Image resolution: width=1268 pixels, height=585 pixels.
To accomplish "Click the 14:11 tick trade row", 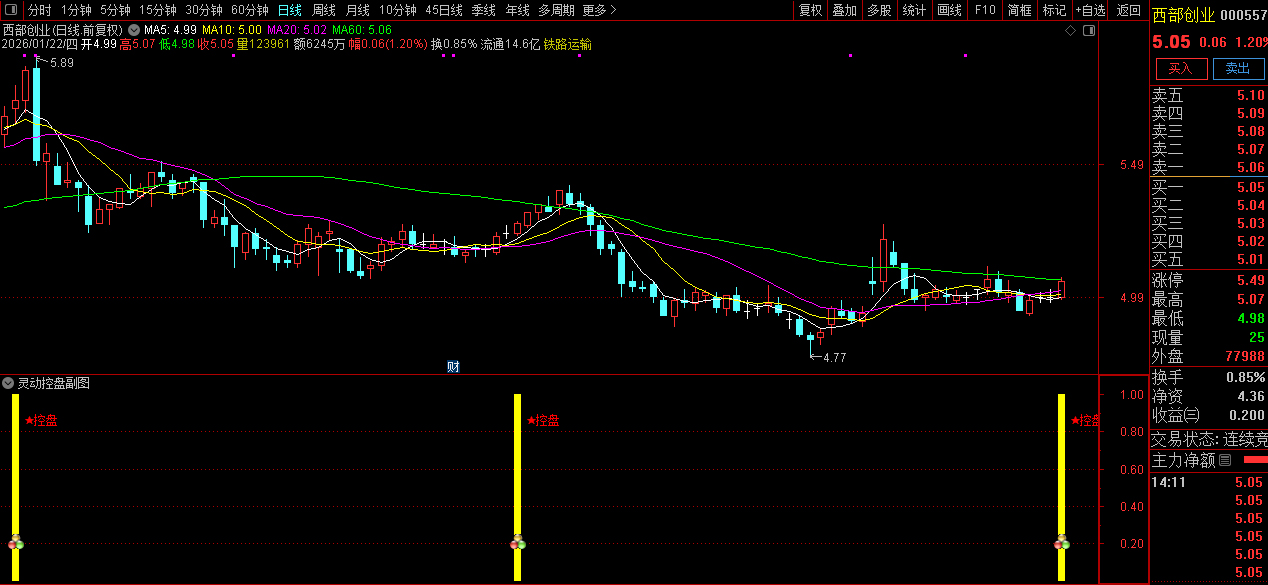I will coord(1209,482).
